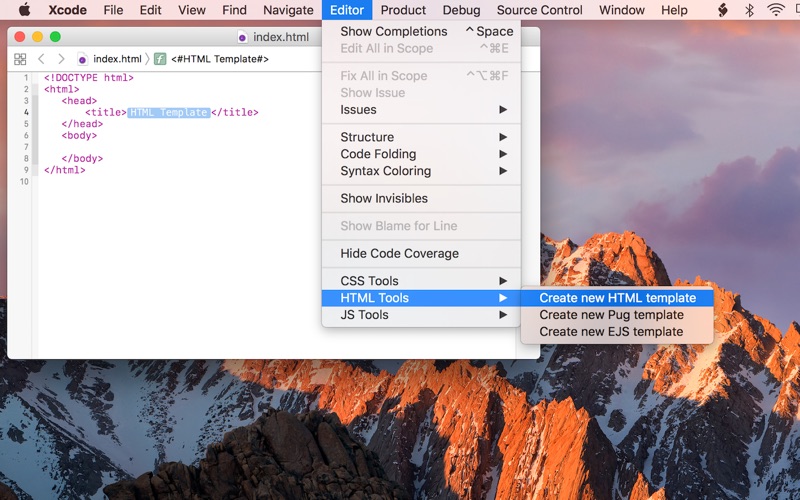This screenshot has width=800, height=500.
Task: Expand the Structure submenu
Action: click(421, 137)
